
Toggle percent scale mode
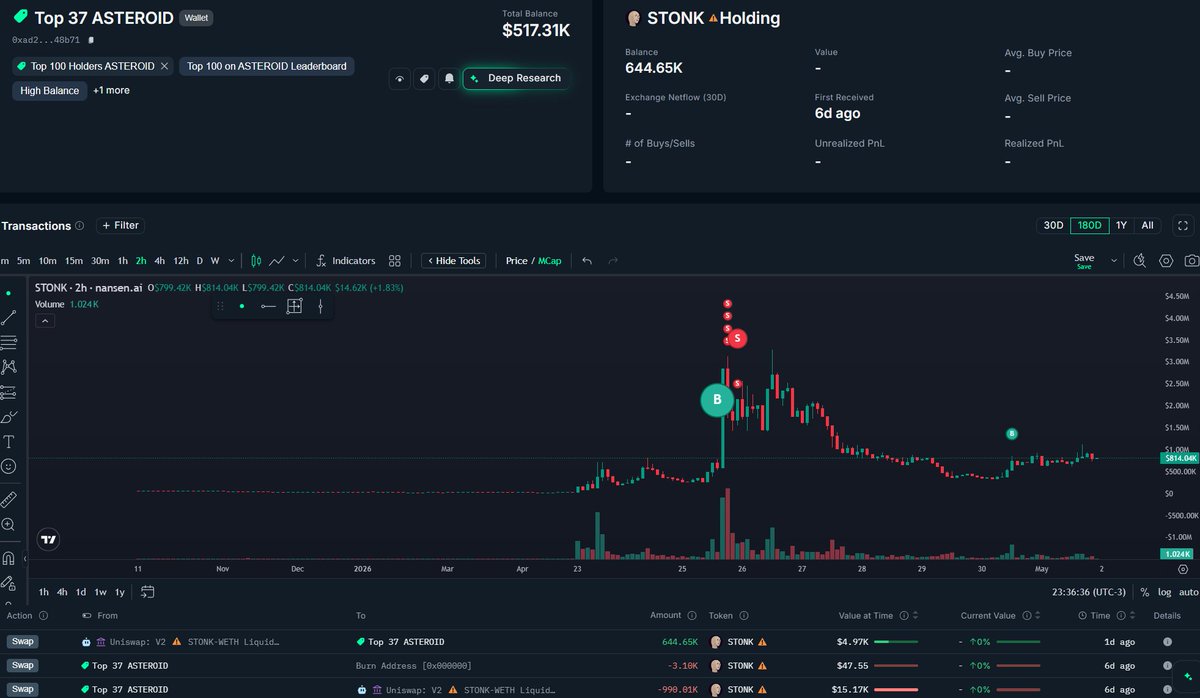[x=1145, y=591]
